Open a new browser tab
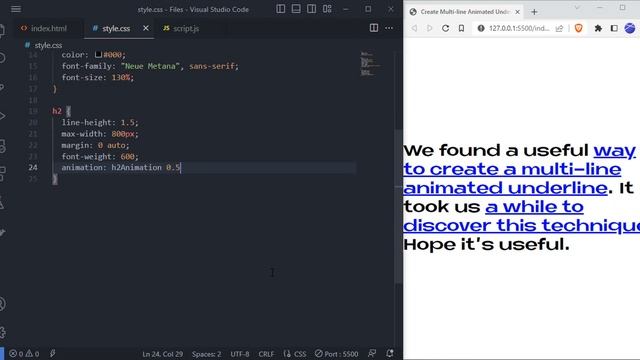The width and height of the screenshot is (640, 360). pos(534,12)
